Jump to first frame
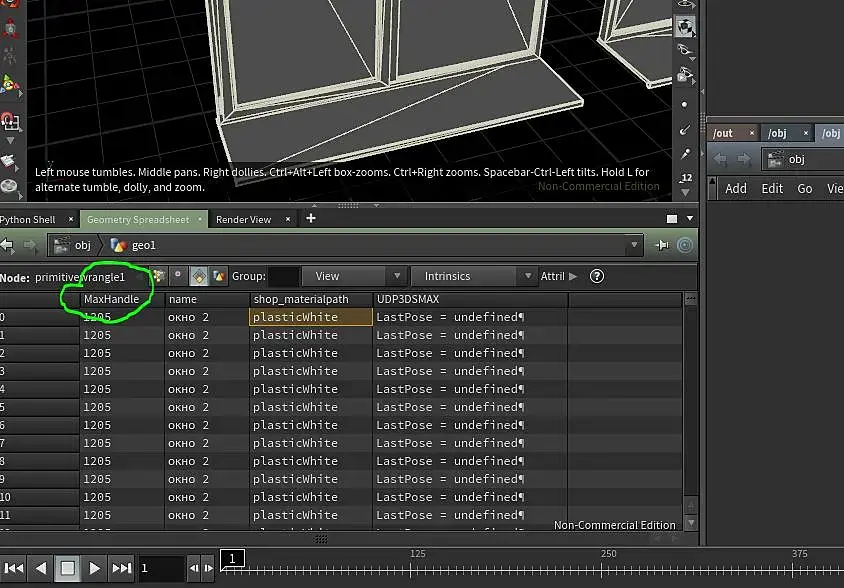This screenshot has width=844, height=588. click(x=14, y=568)
